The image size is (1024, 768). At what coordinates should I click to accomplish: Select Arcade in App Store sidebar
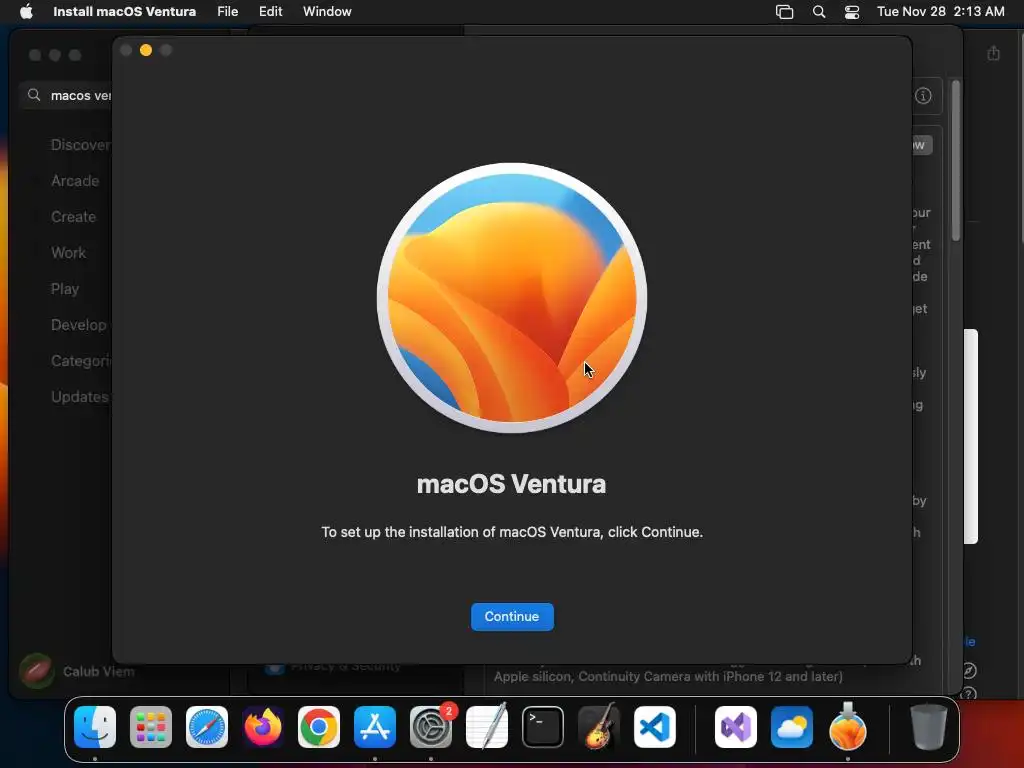coord(75,181)
